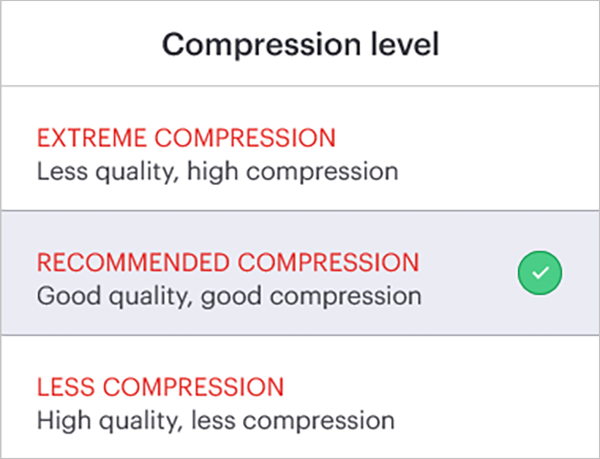Select the Extreme Compression option

point(300,148)
